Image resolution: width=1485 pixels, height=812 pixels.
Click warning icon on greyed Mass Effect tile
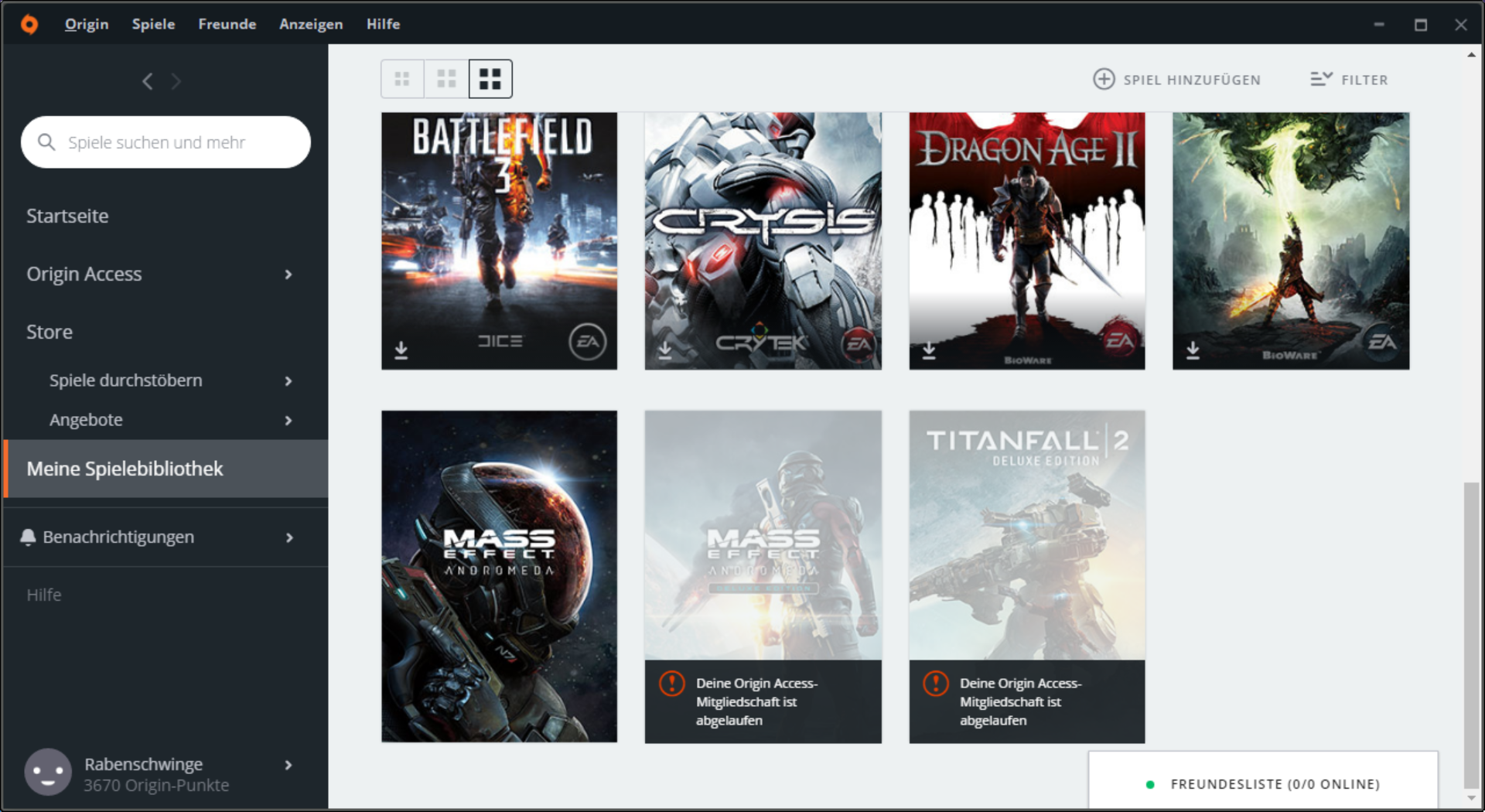[671, 684]
